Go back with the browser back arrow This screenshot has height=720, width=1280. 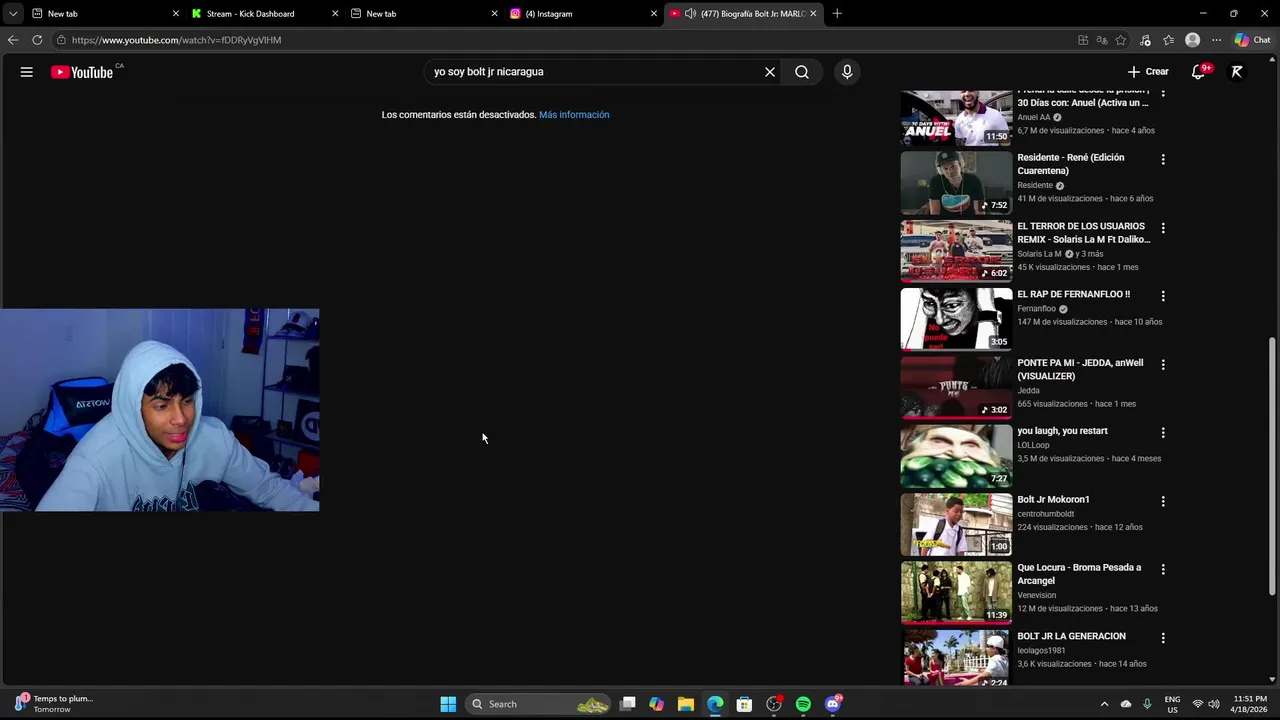[x=13, y=40]
